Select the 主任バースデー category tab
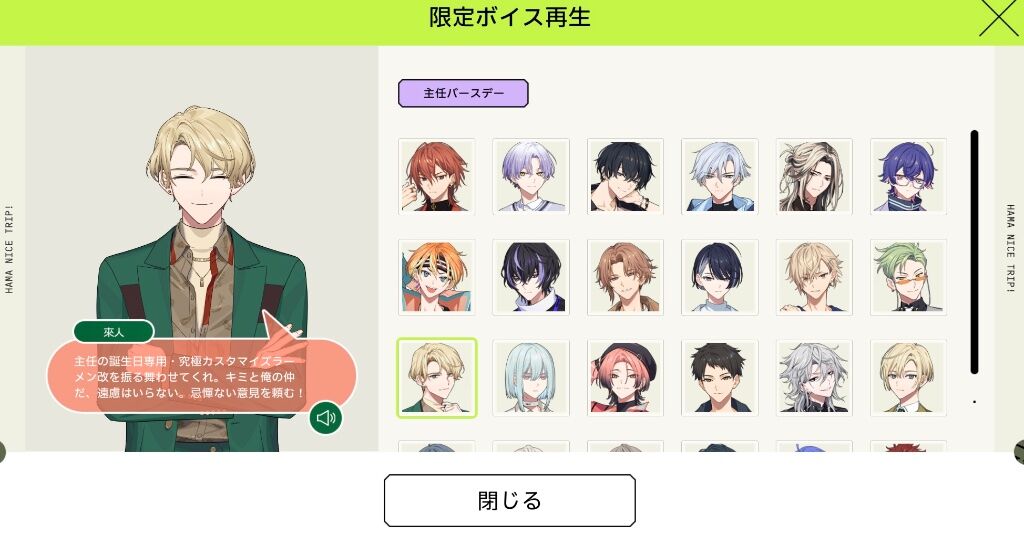The height and width of the screenshot is (535, 1024). click(463, 93)
